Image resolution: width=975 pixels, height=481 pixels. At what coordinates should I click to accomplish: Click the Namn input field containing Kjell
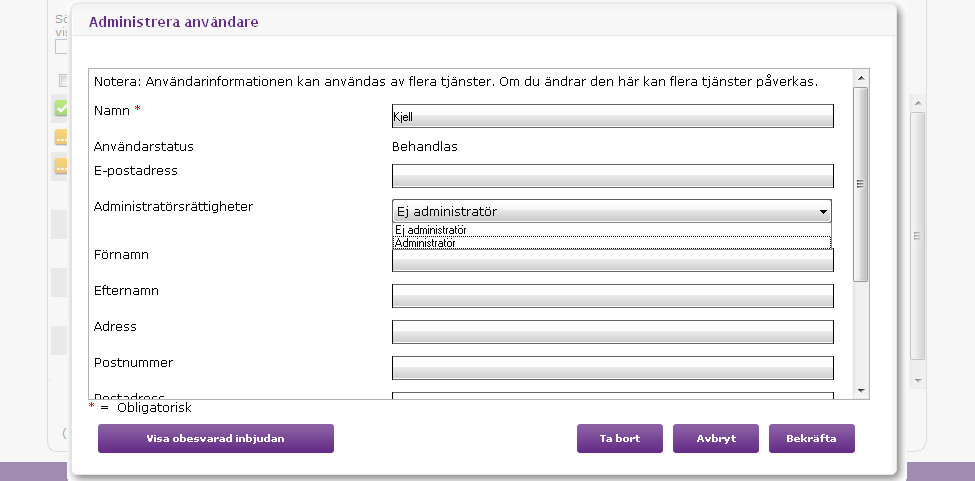click(x=612, y=116)
